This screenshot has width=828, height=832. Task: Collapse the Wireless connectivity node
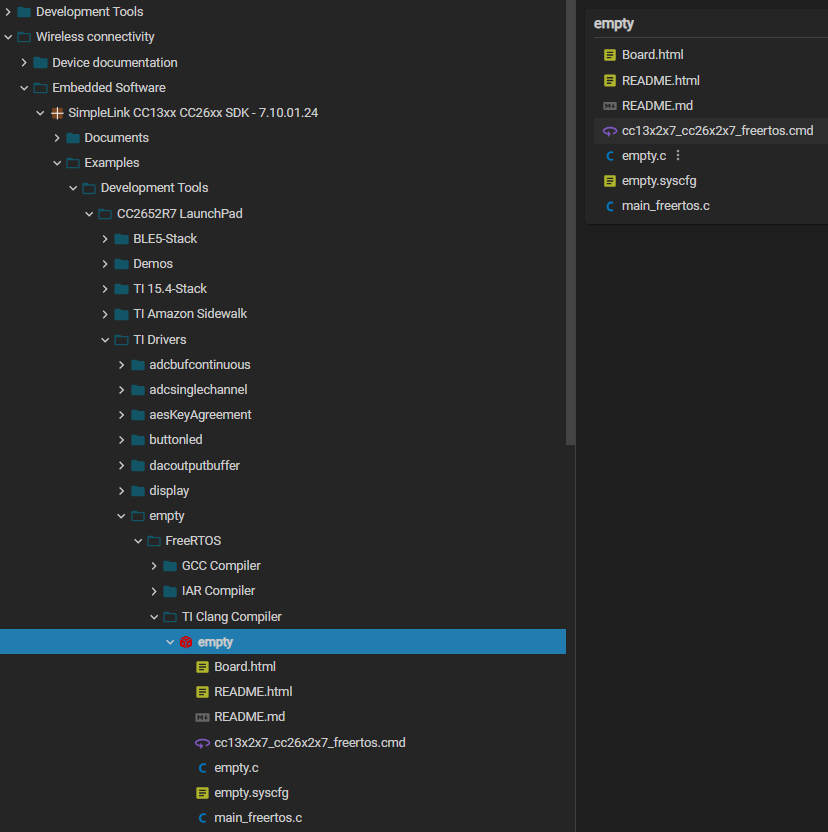[x=7, y=36]
